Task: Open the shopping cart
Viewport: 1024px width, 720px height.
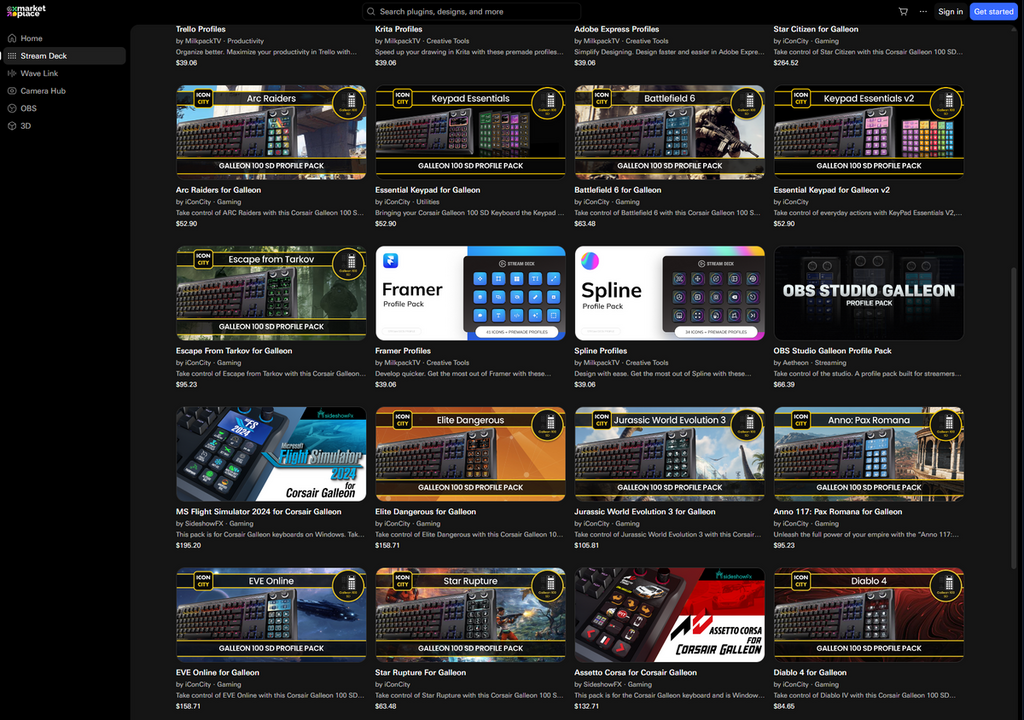Action: 903,11
